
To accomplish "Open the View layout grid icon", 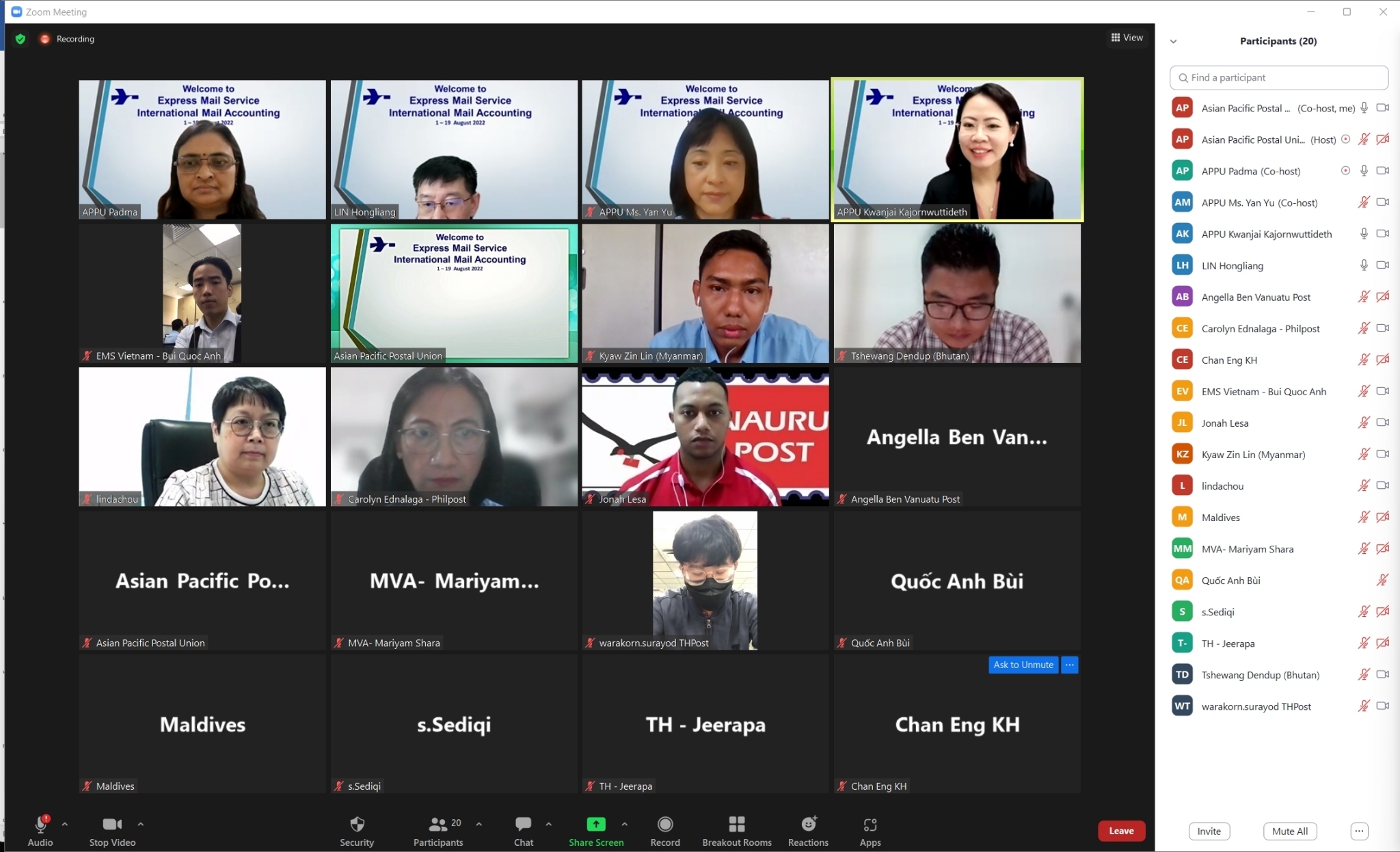I will [x=1116, y=38].
